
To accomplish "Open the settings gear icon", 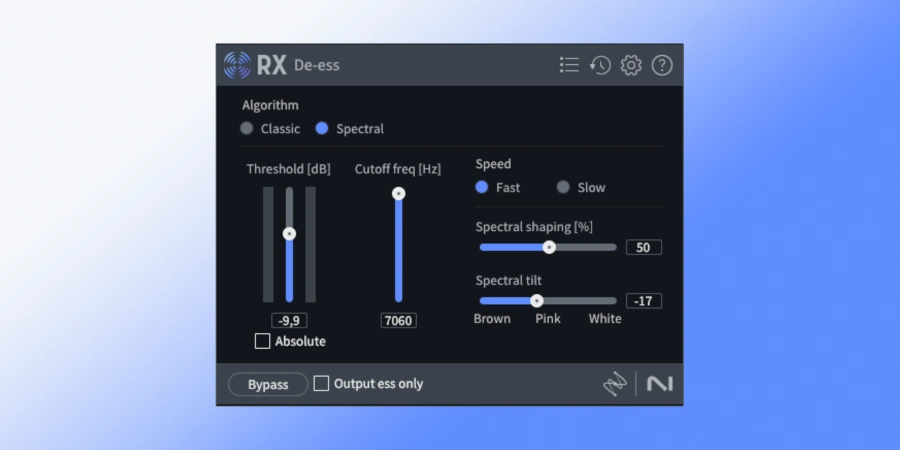I will (631, 65).
